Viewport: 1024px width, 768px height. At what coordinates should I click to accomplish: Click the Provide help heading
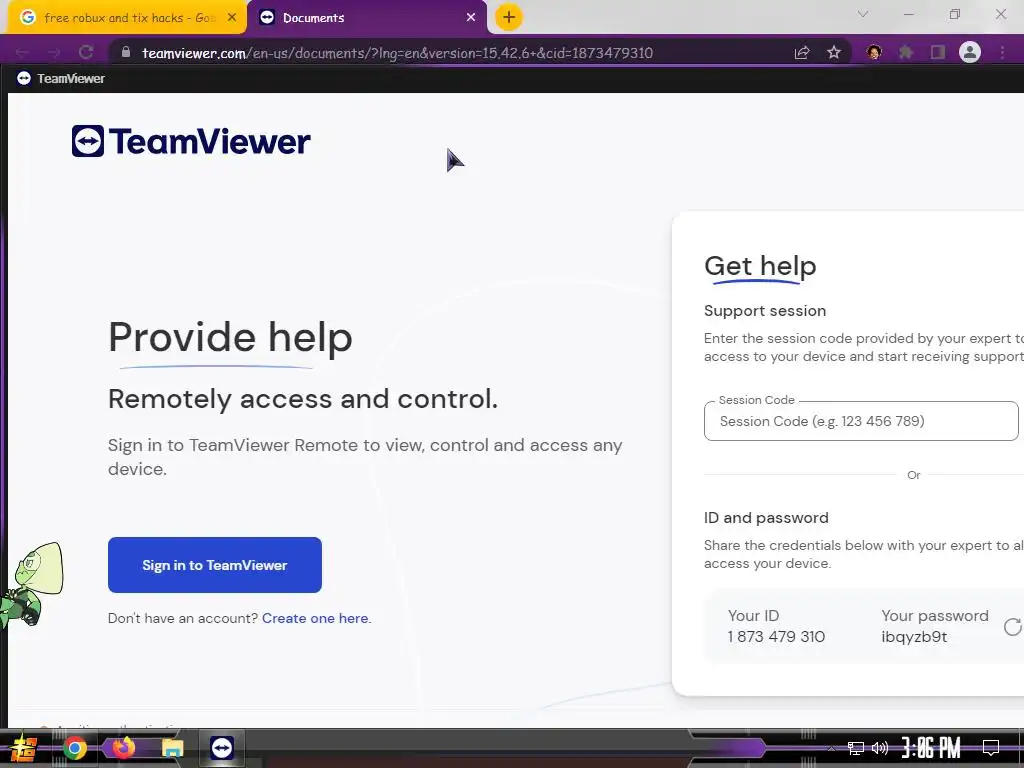(230, 338)
